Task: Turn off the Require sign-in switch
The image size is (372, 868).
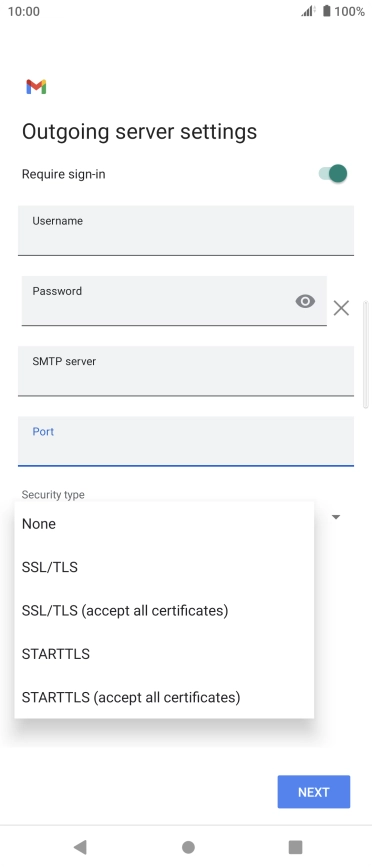Action: pyautogui.click(x=333, y=174)
